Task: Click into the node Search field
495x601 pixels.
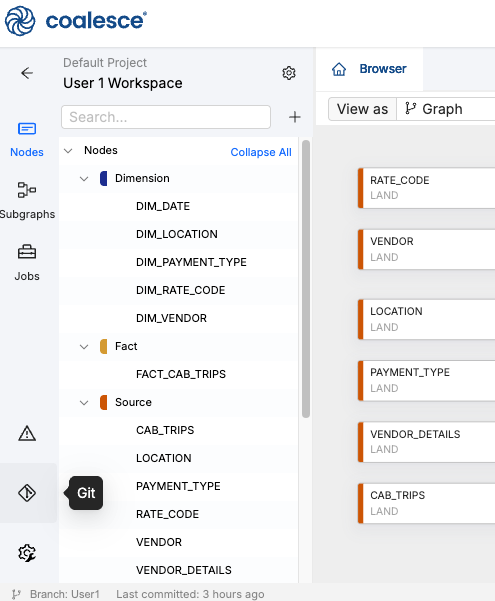Action: (x=166, y=117)
